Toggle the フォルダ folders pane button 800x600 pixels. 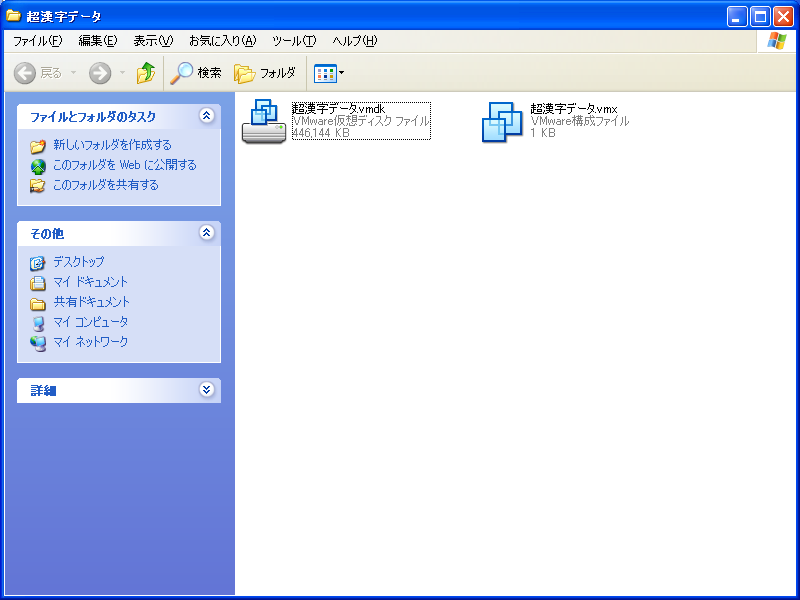[x=265, y=73]
